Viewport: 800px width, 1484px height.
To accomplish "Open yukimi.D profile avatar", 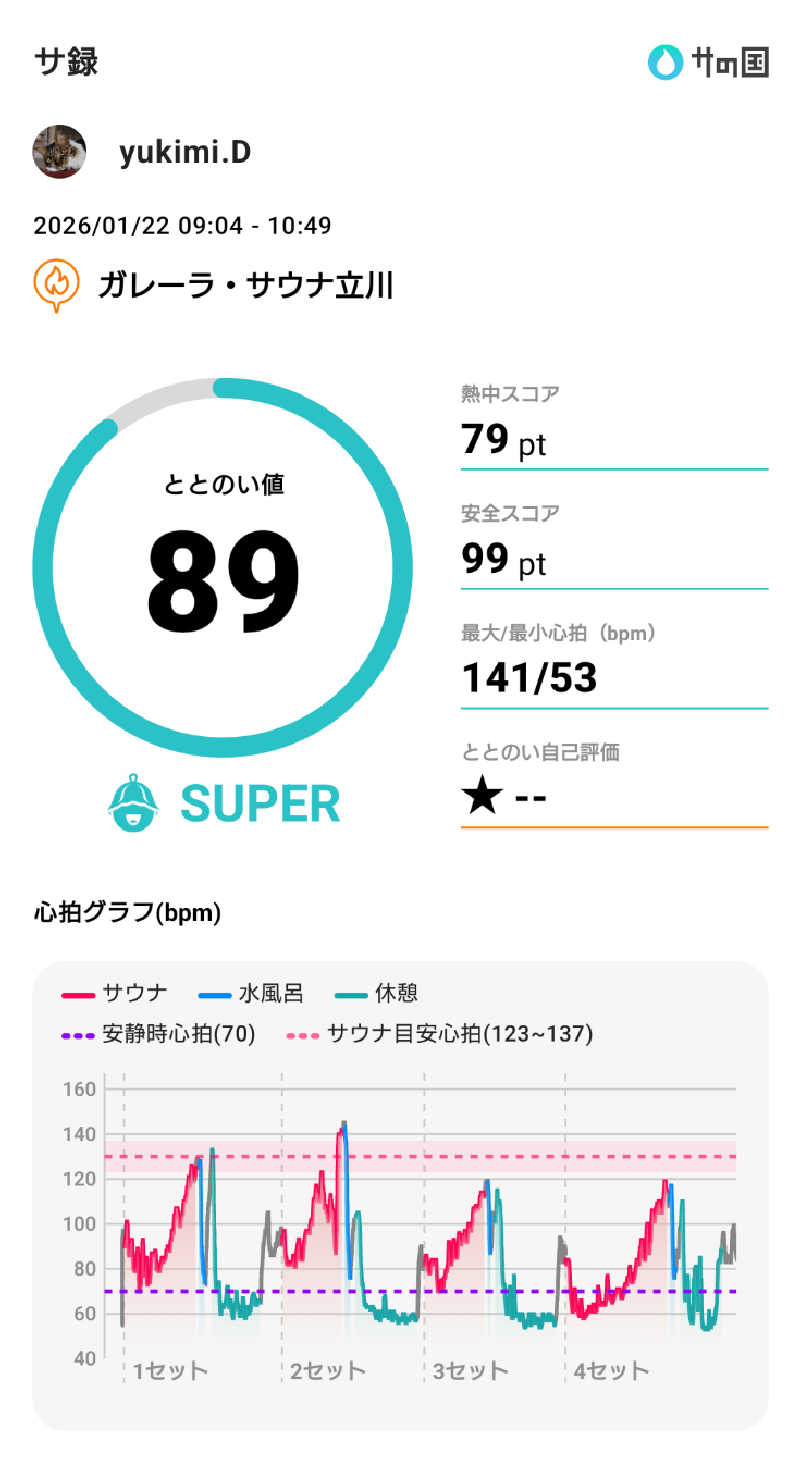I will 59,152.
